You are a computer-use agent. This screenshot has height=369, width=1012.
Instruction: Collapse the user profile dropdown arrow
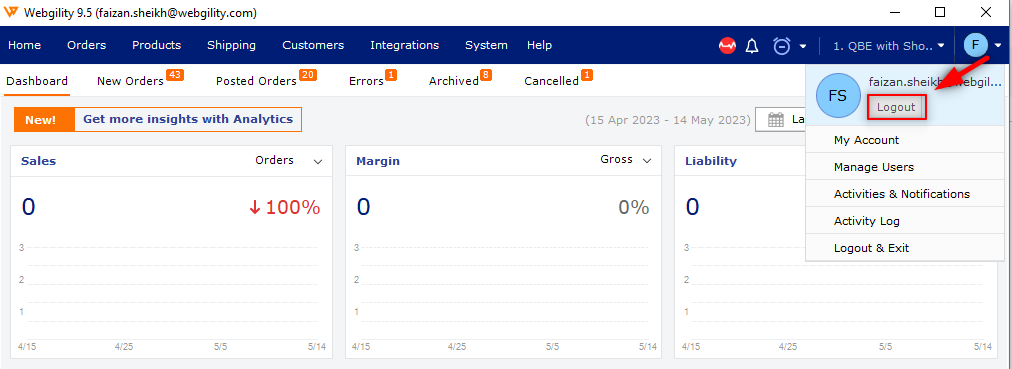click(x=998, y=46)
